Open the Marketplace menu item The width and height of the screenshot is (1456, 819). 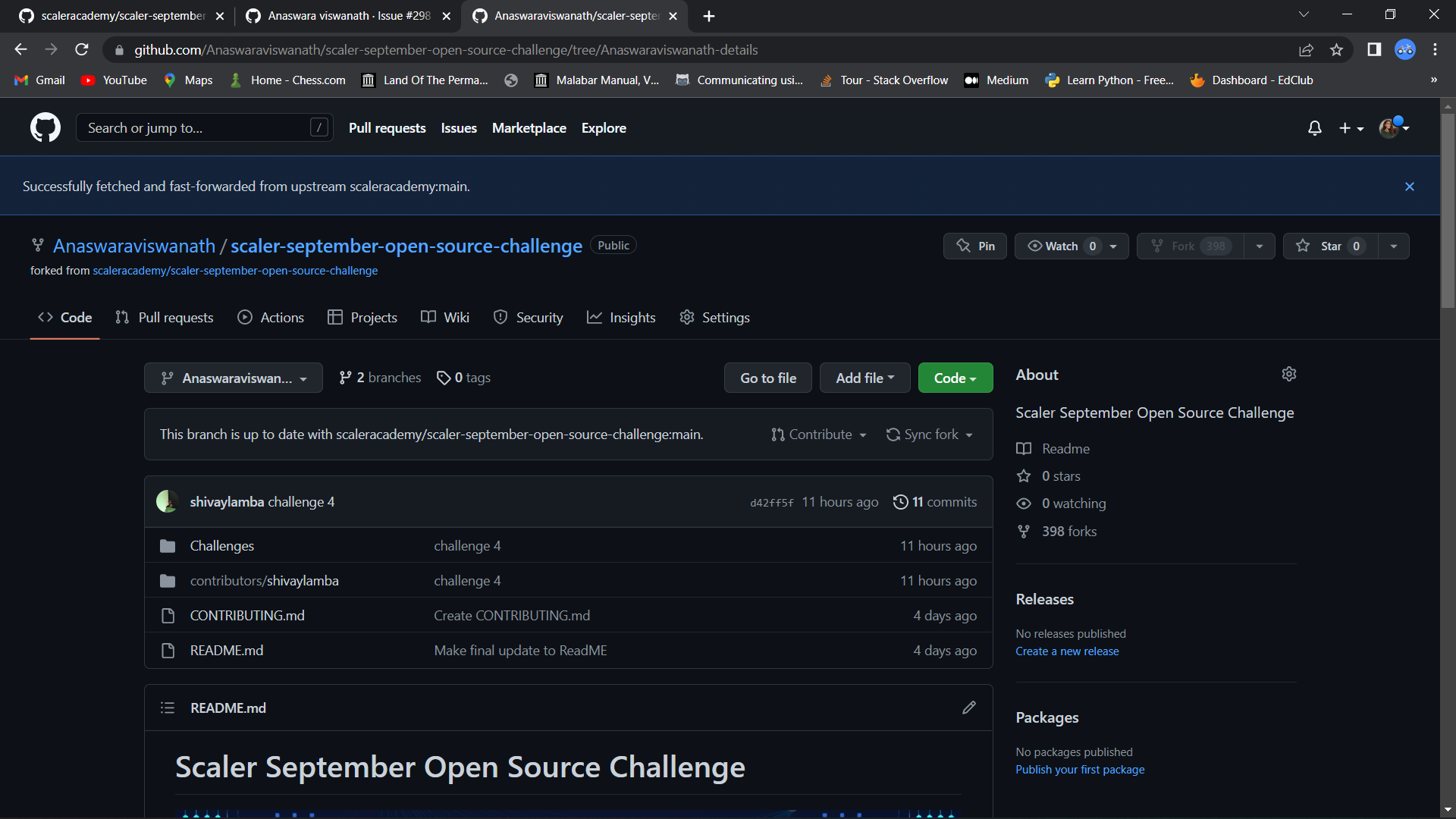click(529, 127)
